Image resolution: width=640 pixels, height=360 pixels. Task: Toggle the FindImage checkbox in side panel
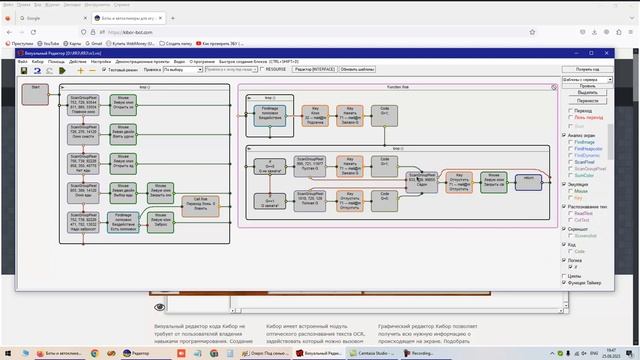click(x=571, y=142)
